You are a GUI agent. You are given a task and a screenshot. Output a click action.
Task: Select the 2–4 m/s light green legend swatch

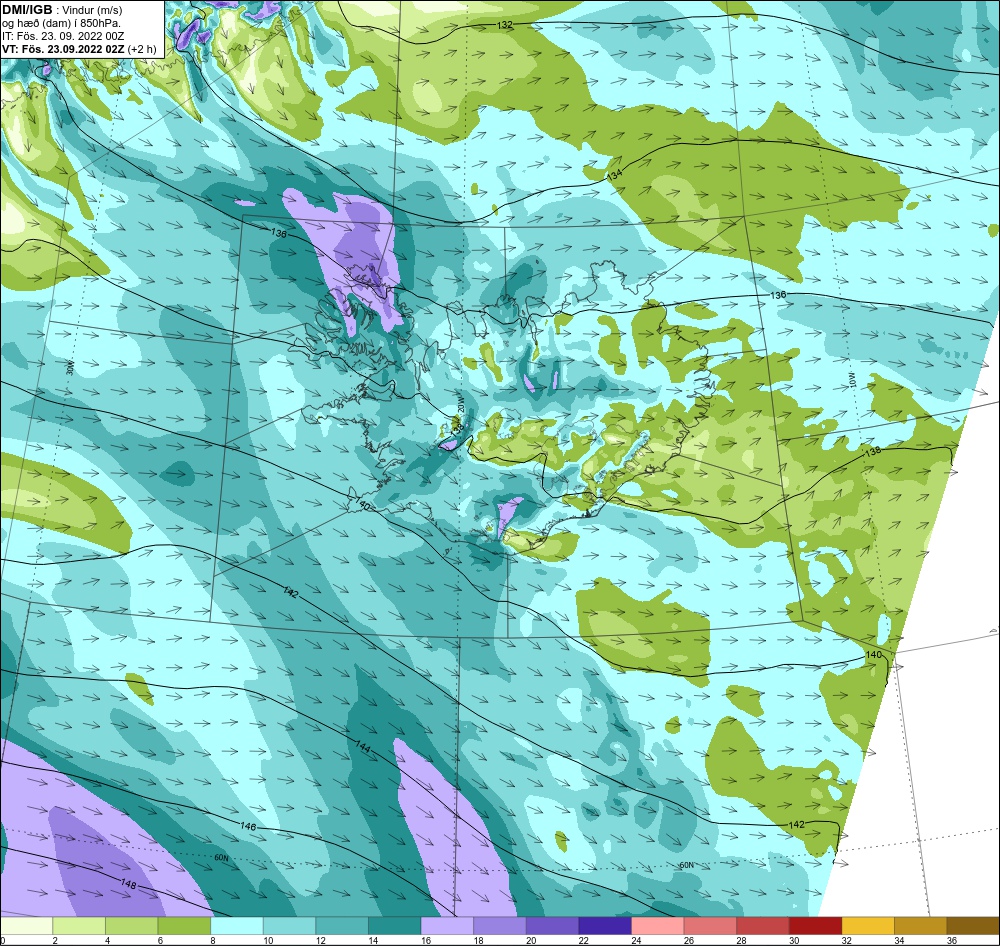[79, 926]
